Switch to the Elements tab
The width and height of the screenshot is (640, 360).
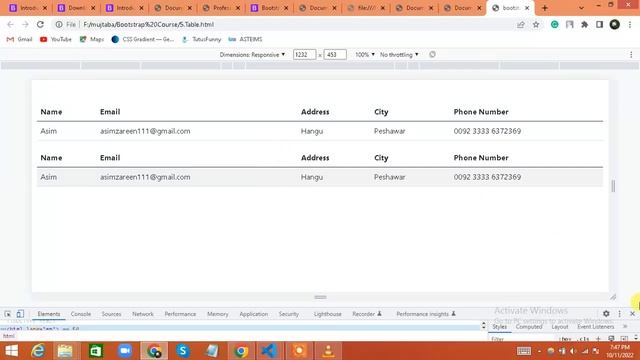(49, 314)
